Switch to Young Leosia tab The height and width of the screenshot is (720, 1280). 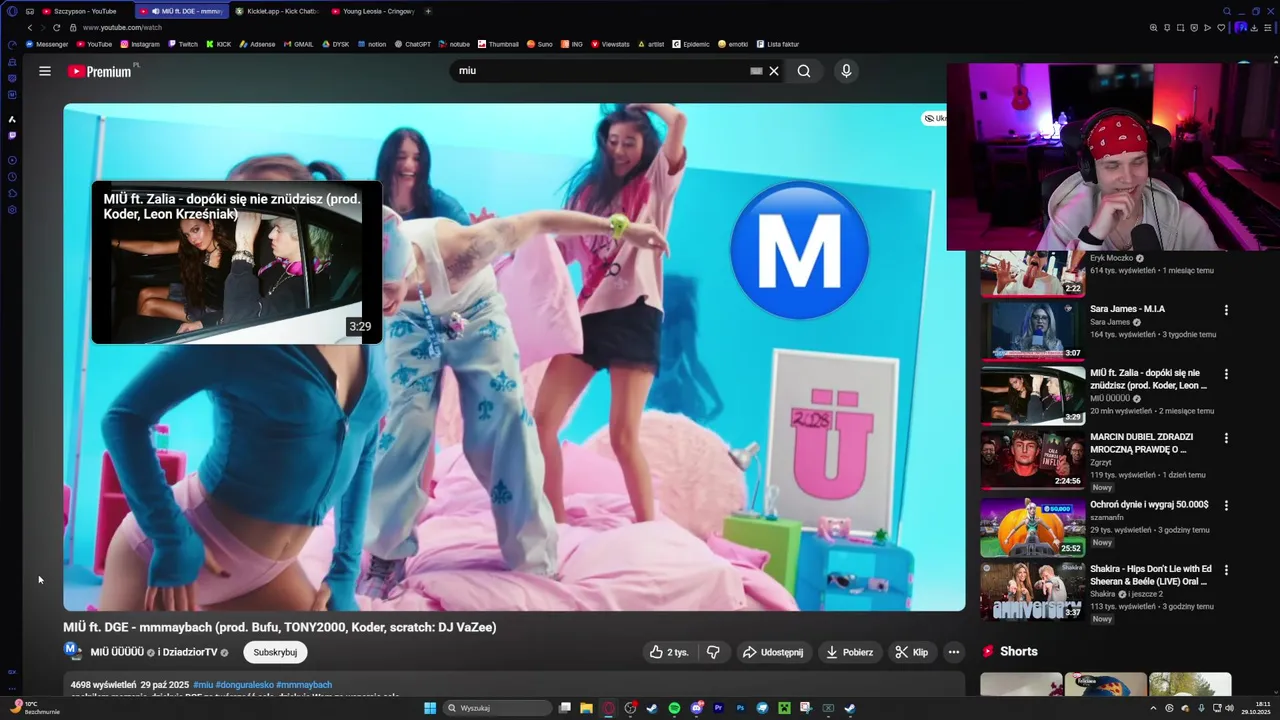click(373, 11)
